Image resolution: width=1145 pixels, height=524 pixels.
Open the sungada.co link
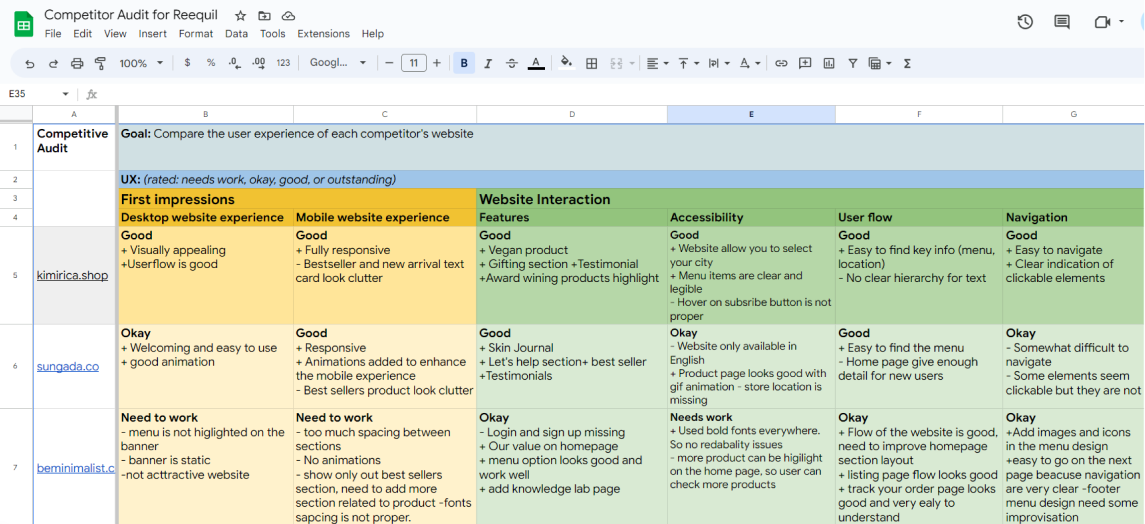[68, 366]
